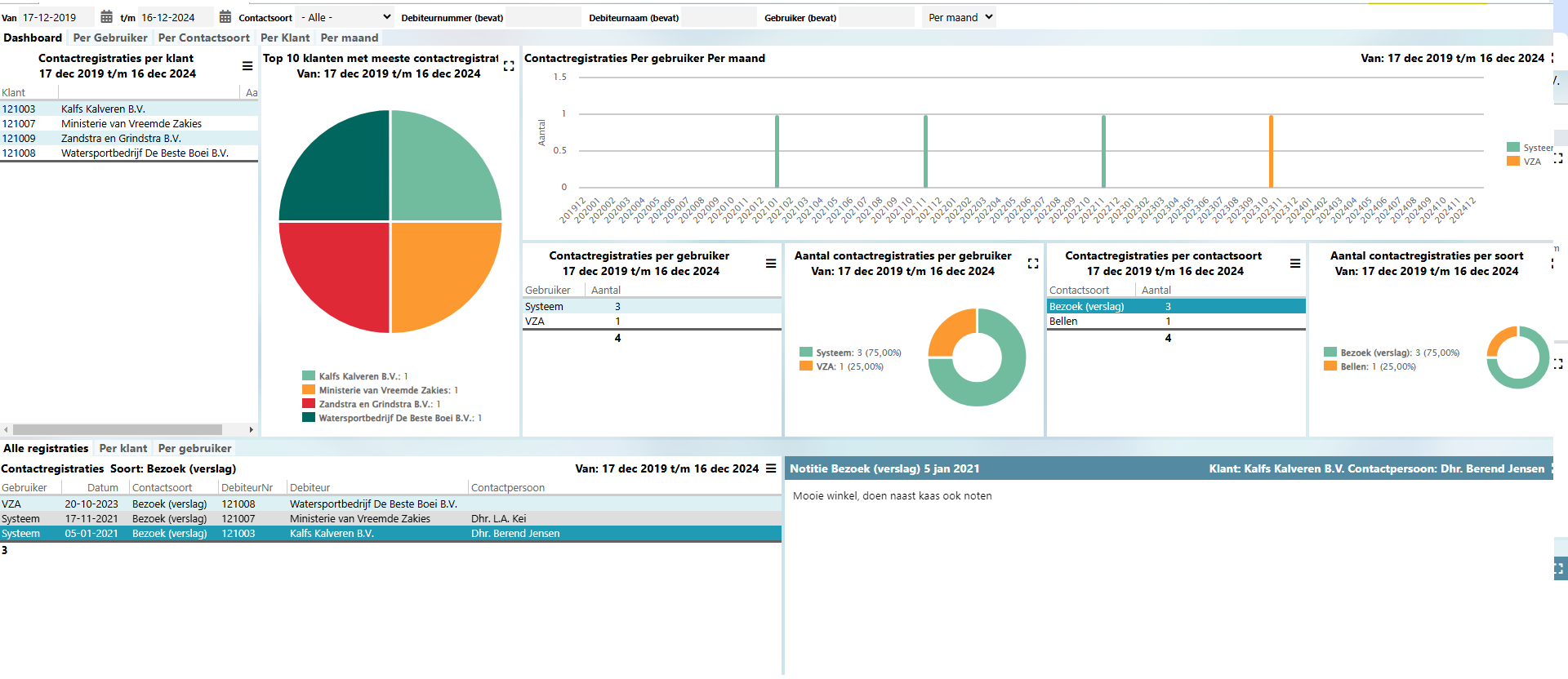Maximize Aantal contactregistraties per gebruiker chart

coord(1033,264)
